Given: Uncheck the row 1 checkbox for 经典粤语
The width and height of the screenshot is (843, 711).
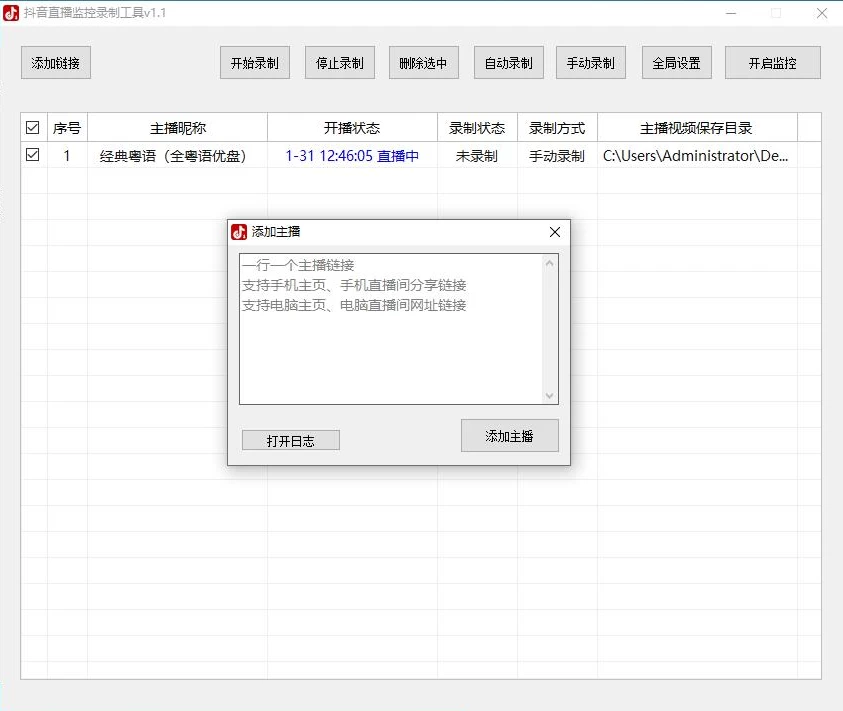Looking at the screenshot, I should [33, 155].
